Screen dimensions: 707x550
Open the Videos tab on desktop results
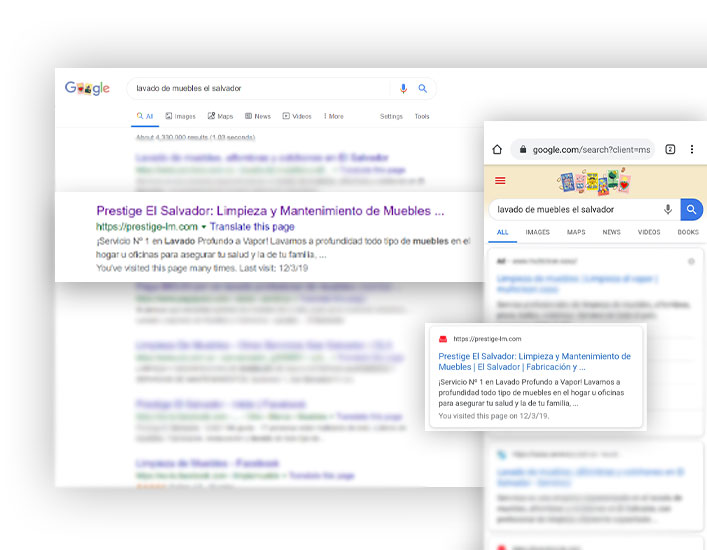[x=297, y=116]
